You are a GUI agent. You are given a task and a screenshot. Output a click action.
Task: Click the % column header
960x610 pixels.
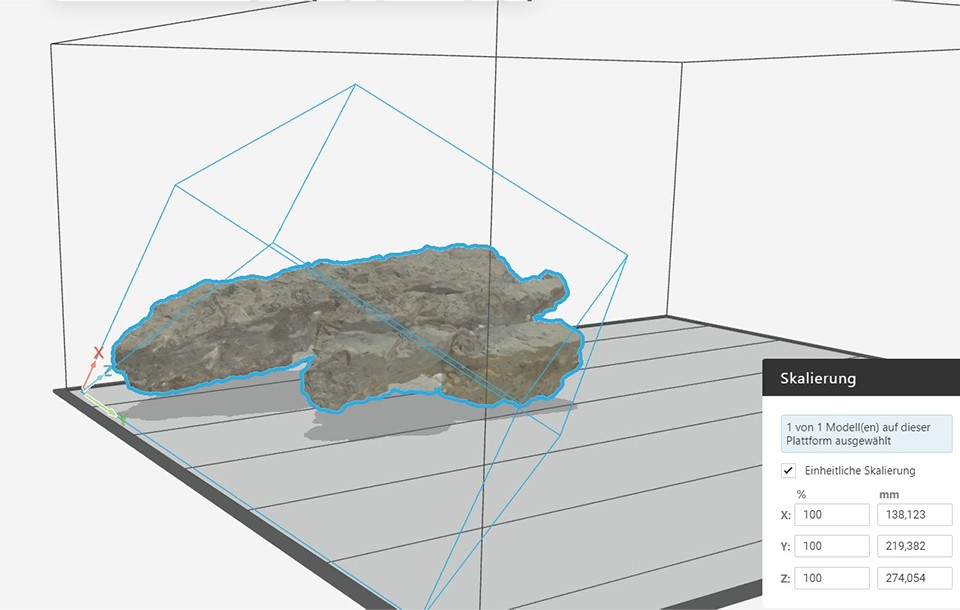coord(801,494)
